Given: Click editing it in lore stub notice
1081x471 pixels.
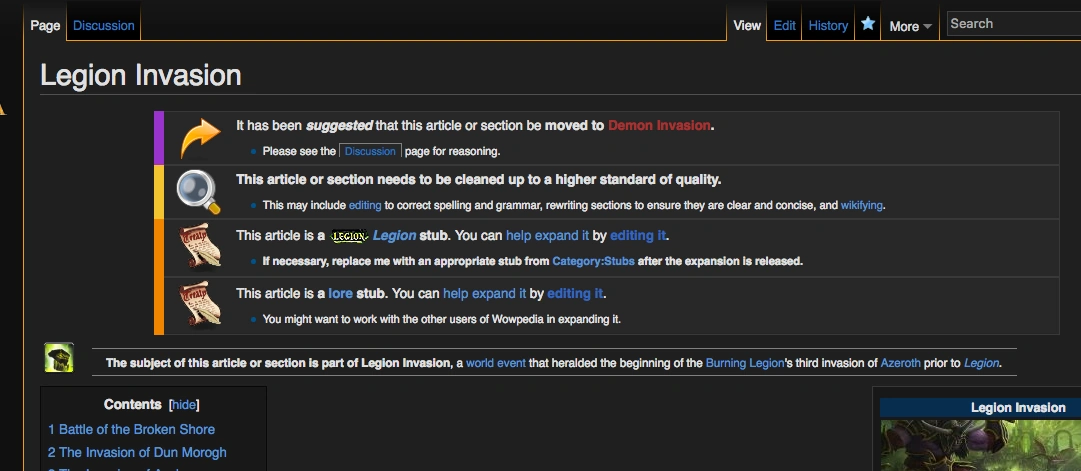Looking at the screenshot, I should pyautogui.click(x=575, y=294).
